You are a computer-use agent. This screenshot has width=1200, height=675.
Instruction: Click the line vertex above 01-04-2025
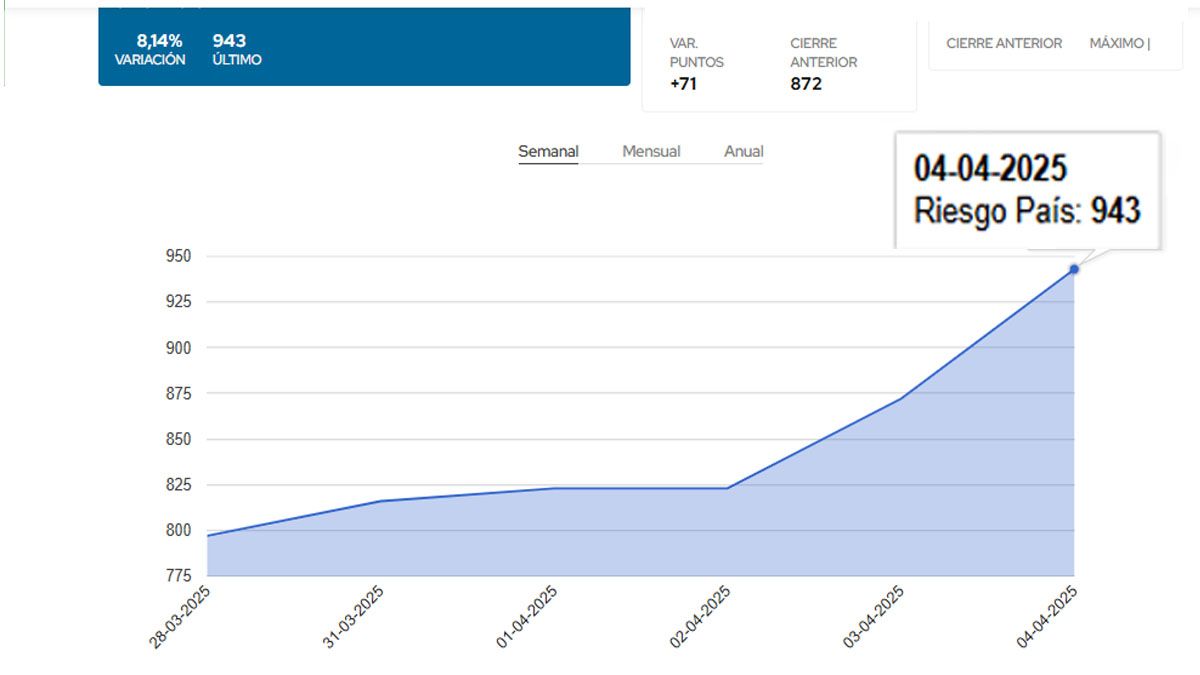tap(554, 488)
